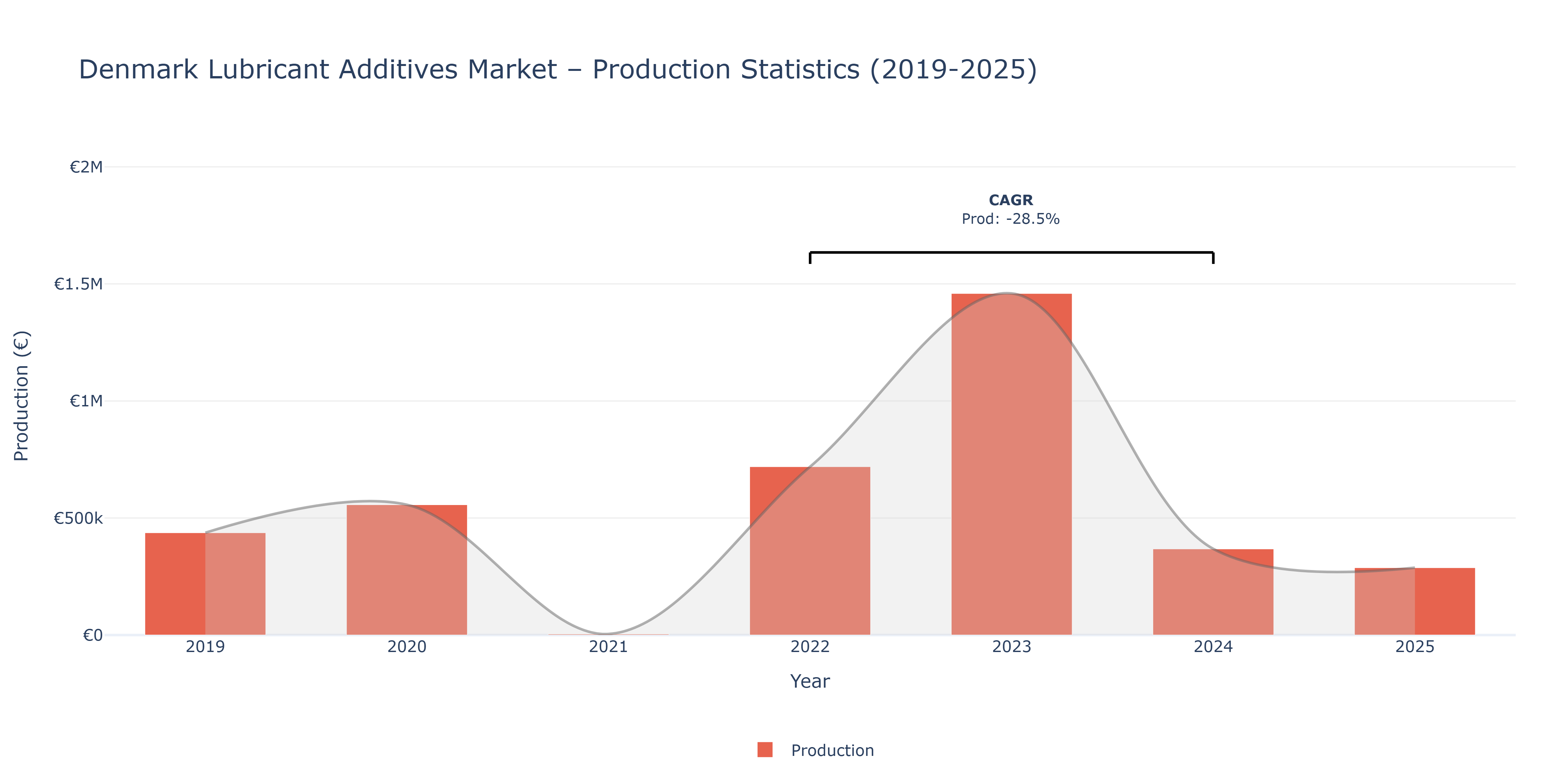The height and width of the screenshot is (784, 1568).
Task: Click the Production legend color swatch
Action: pyautogui.click(x=764, y=750)
